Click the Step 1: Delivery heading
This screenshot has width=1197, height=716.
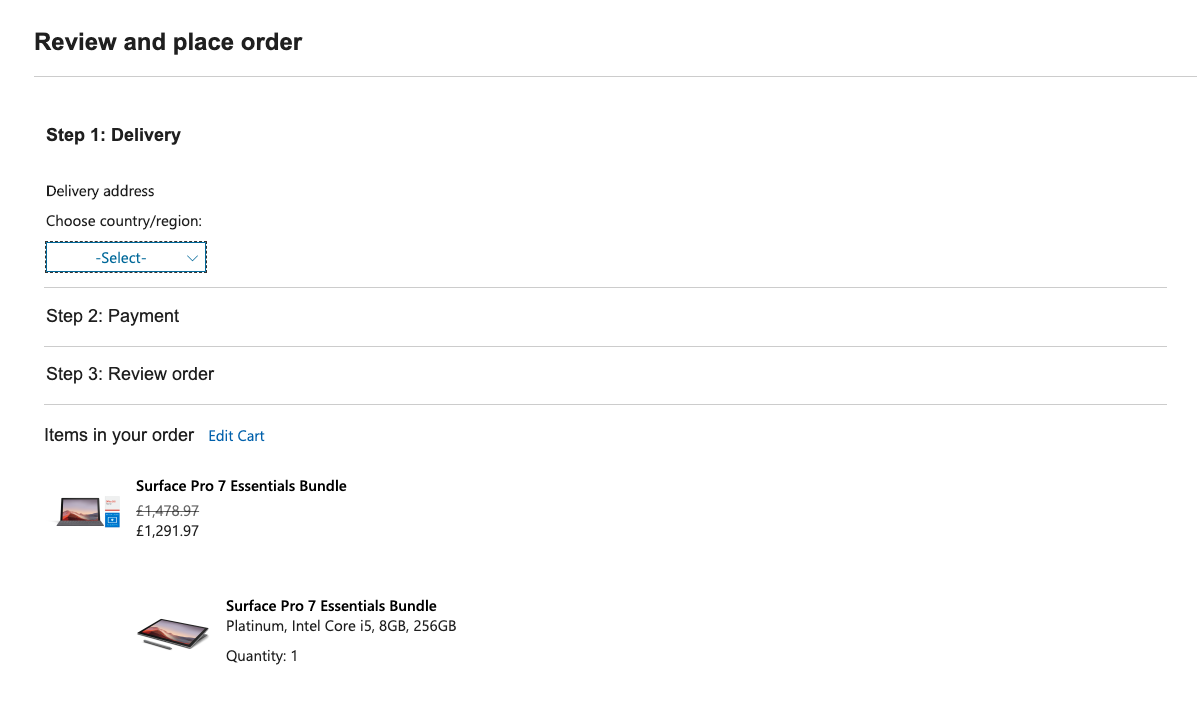(113, 134)
